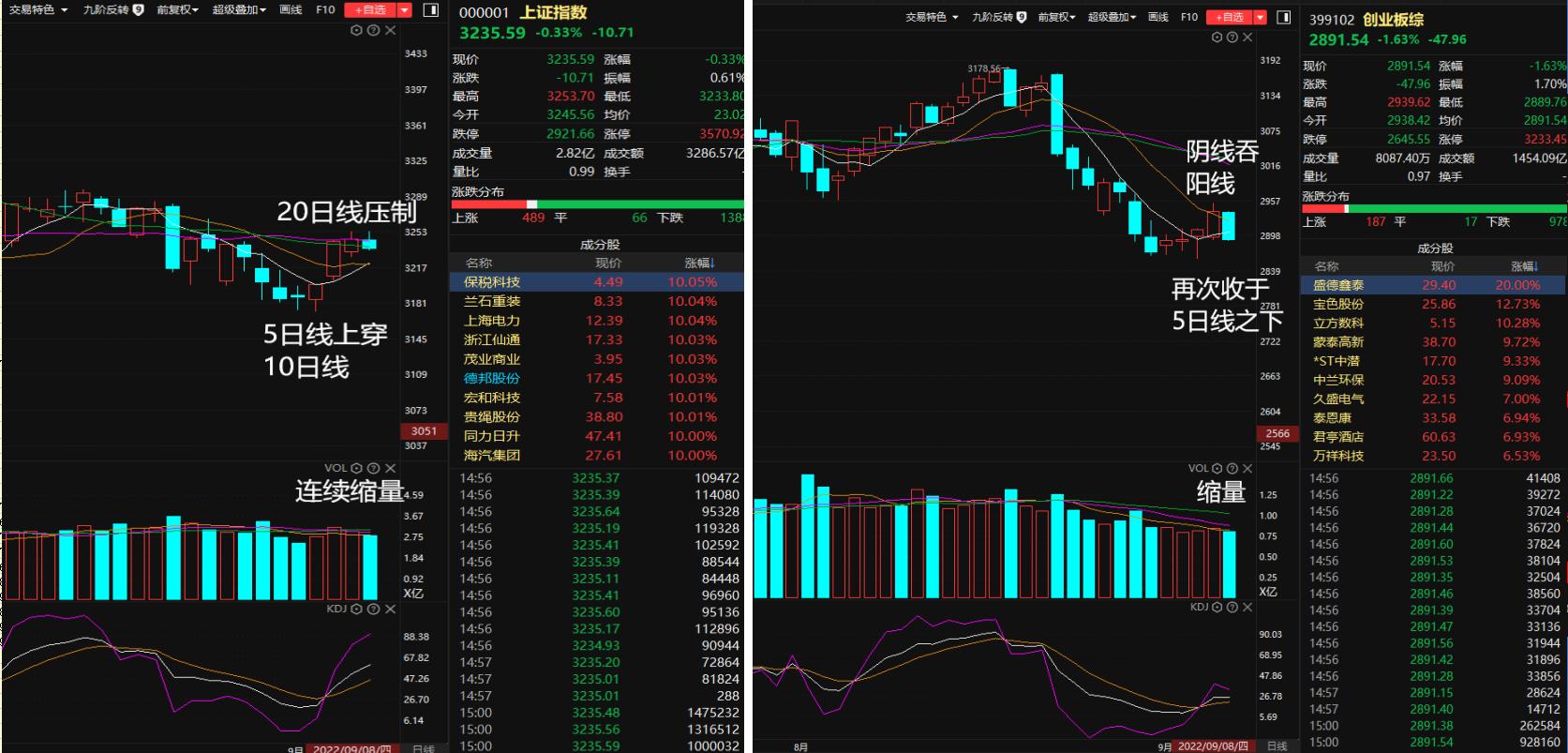Image resolution: width=1568 pixels, height=753 pixels.
Task: Select 画线 drawing tool in Shanghai toolbar
Action: pos(291,9)
